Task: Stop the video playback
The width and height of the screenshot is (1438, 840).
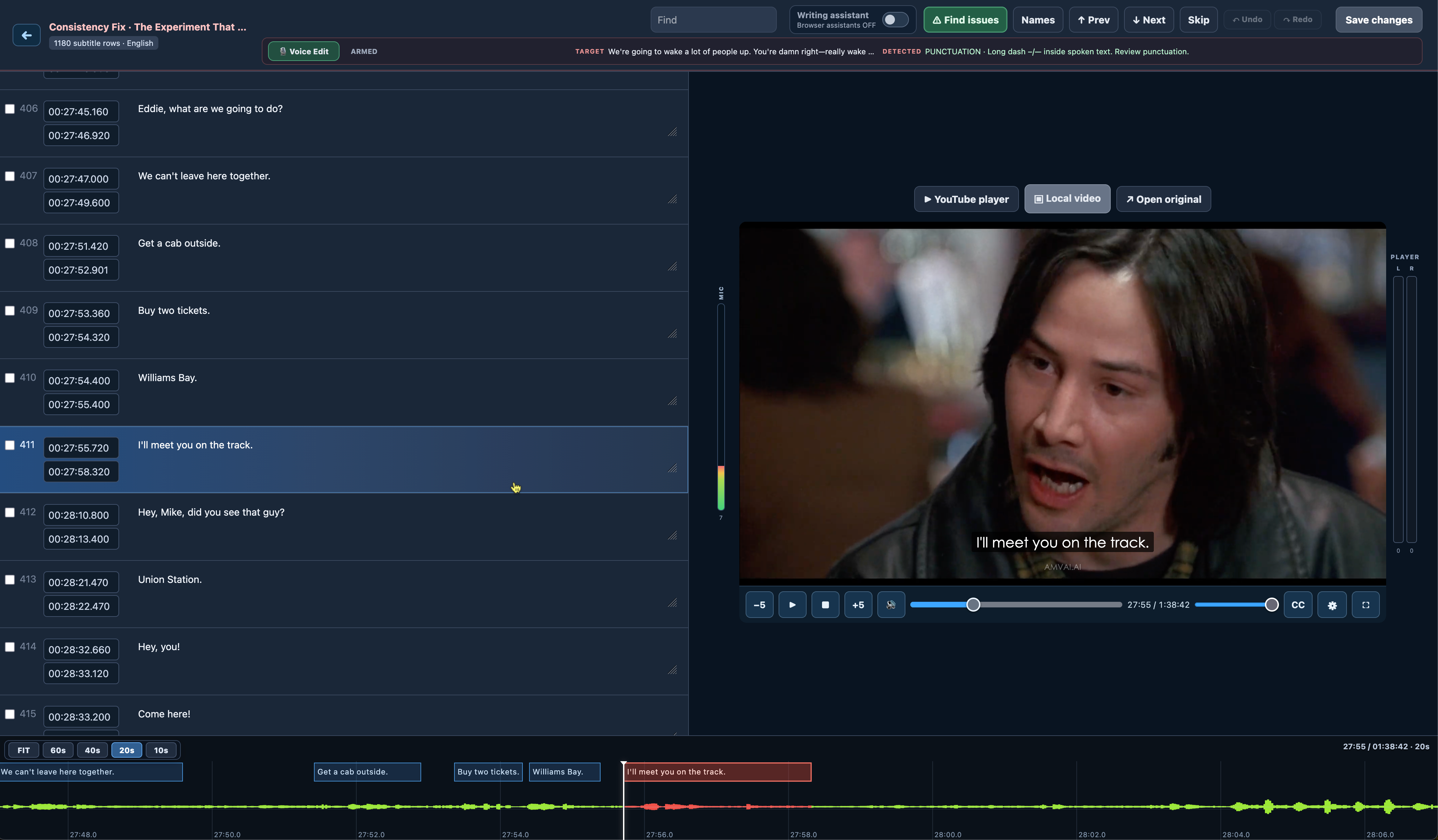Action: (x=825, y=605)
